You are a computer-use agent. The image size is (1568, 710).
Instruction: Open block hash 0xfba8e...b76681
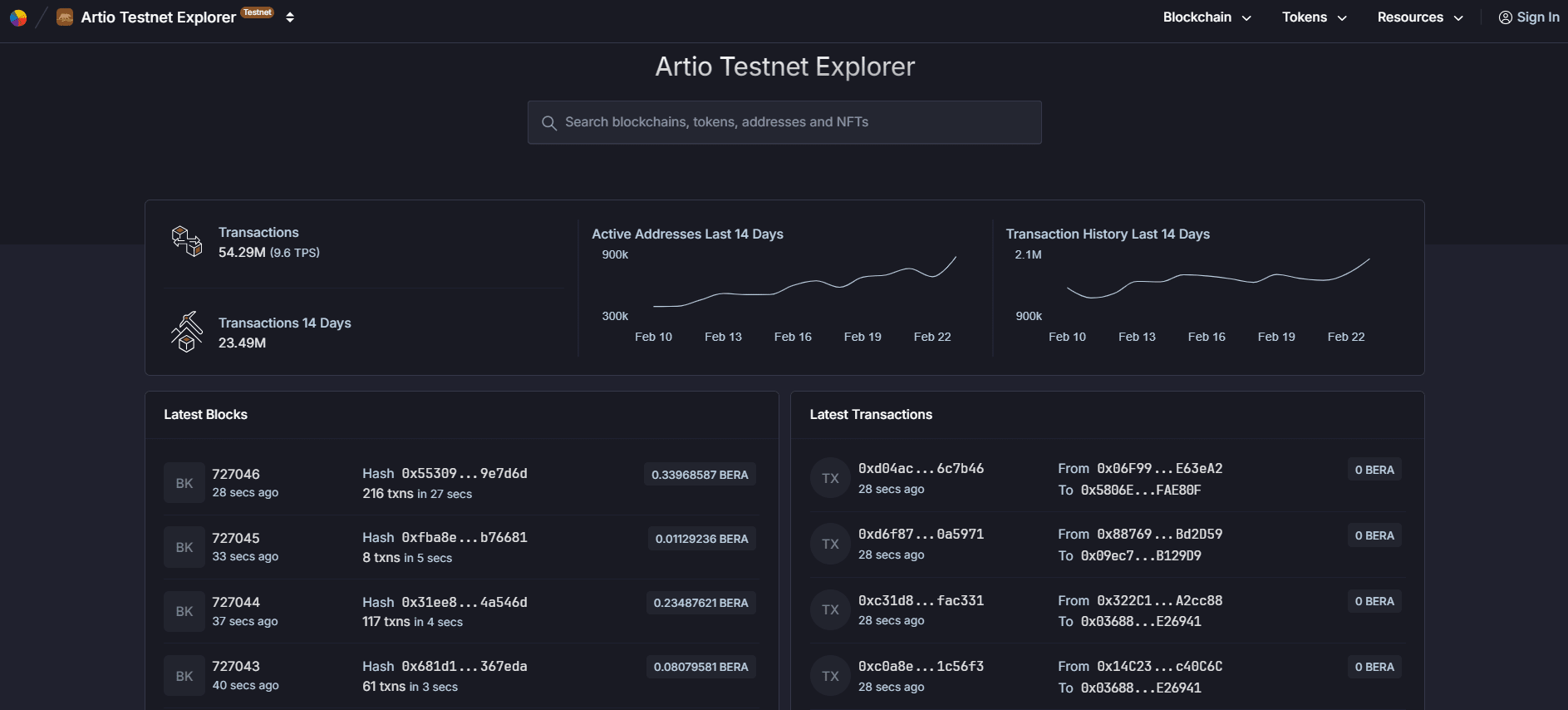[x=465, y=537]
